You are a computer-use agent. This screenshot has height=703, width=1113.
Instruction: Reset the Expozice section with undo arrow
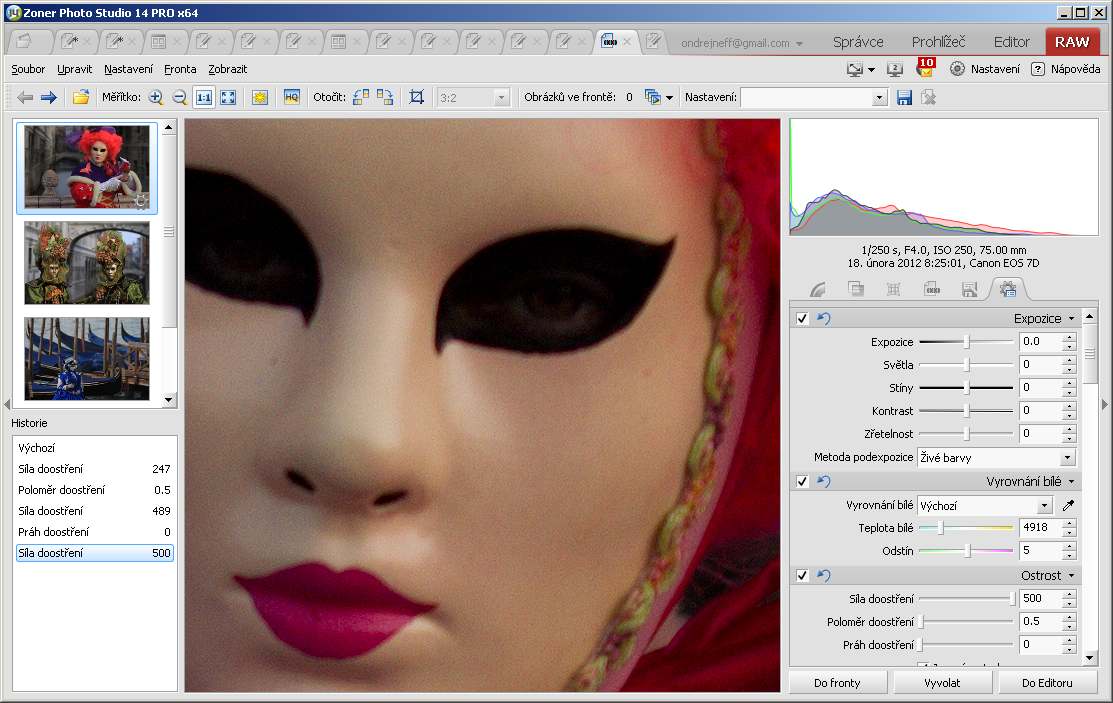pyautogui.click(x=824, y=319)
